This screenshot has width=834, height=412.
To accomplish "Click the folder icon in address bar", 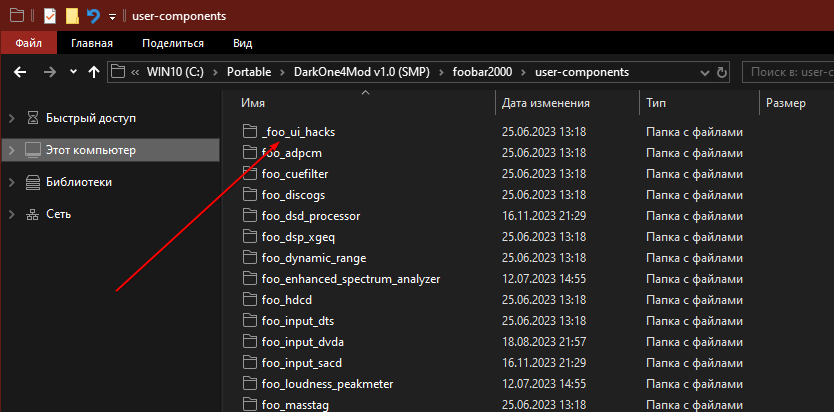I will [x=118, y=72].
